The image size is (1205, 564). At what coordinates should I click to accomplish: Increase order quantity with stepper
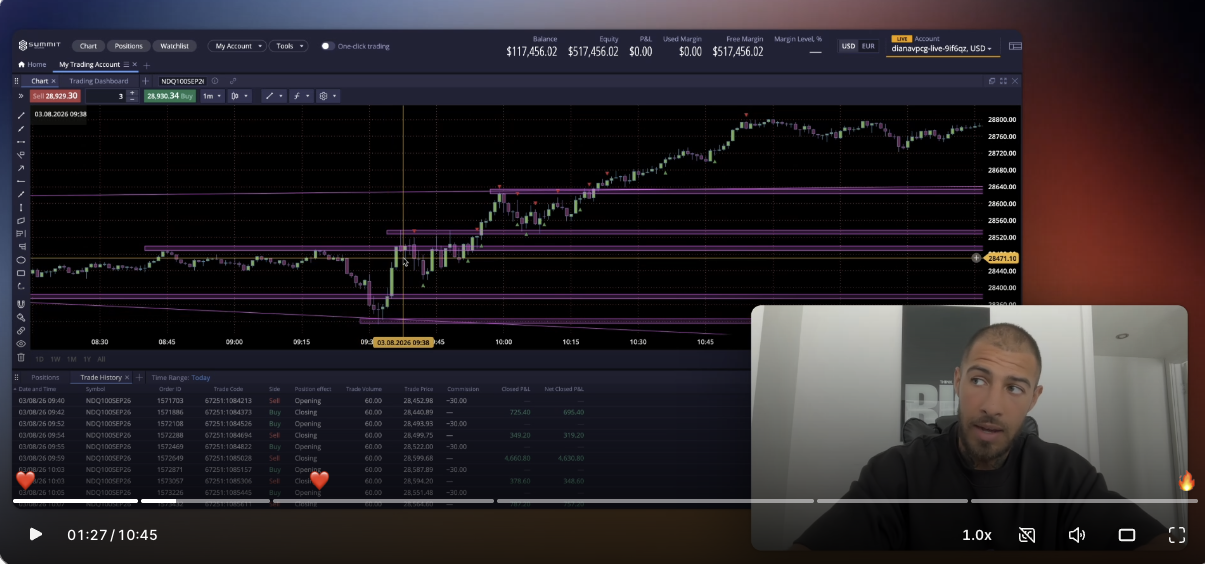point(132,93)
